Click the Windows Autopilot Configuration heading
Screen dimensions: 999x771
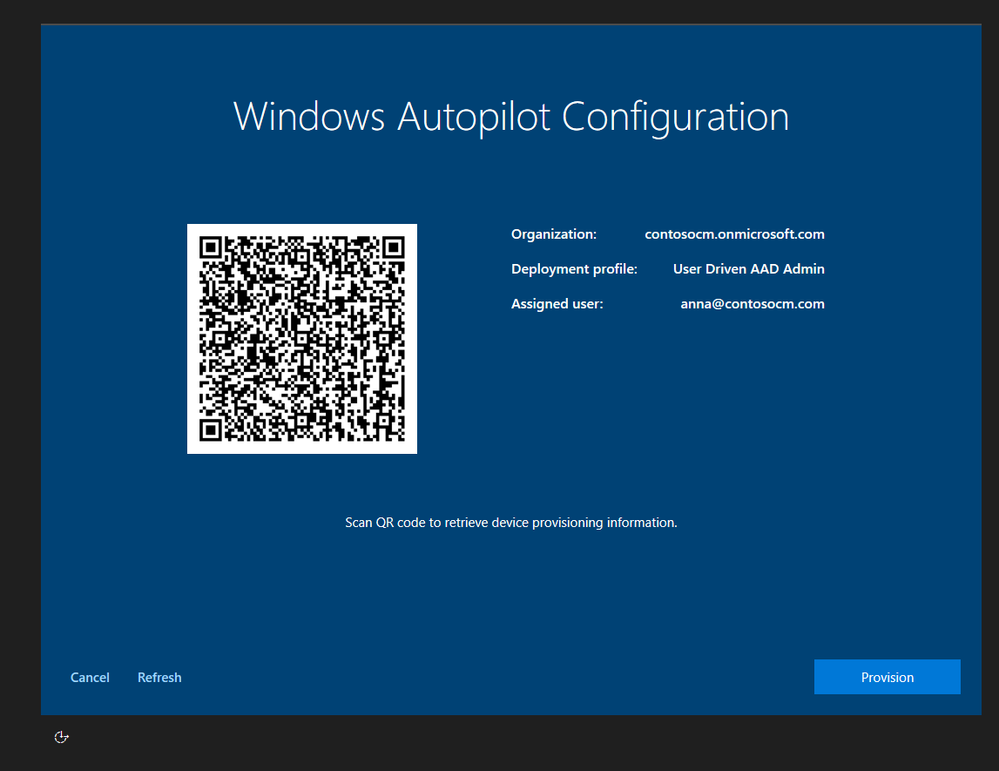click(x=511, y=117)
